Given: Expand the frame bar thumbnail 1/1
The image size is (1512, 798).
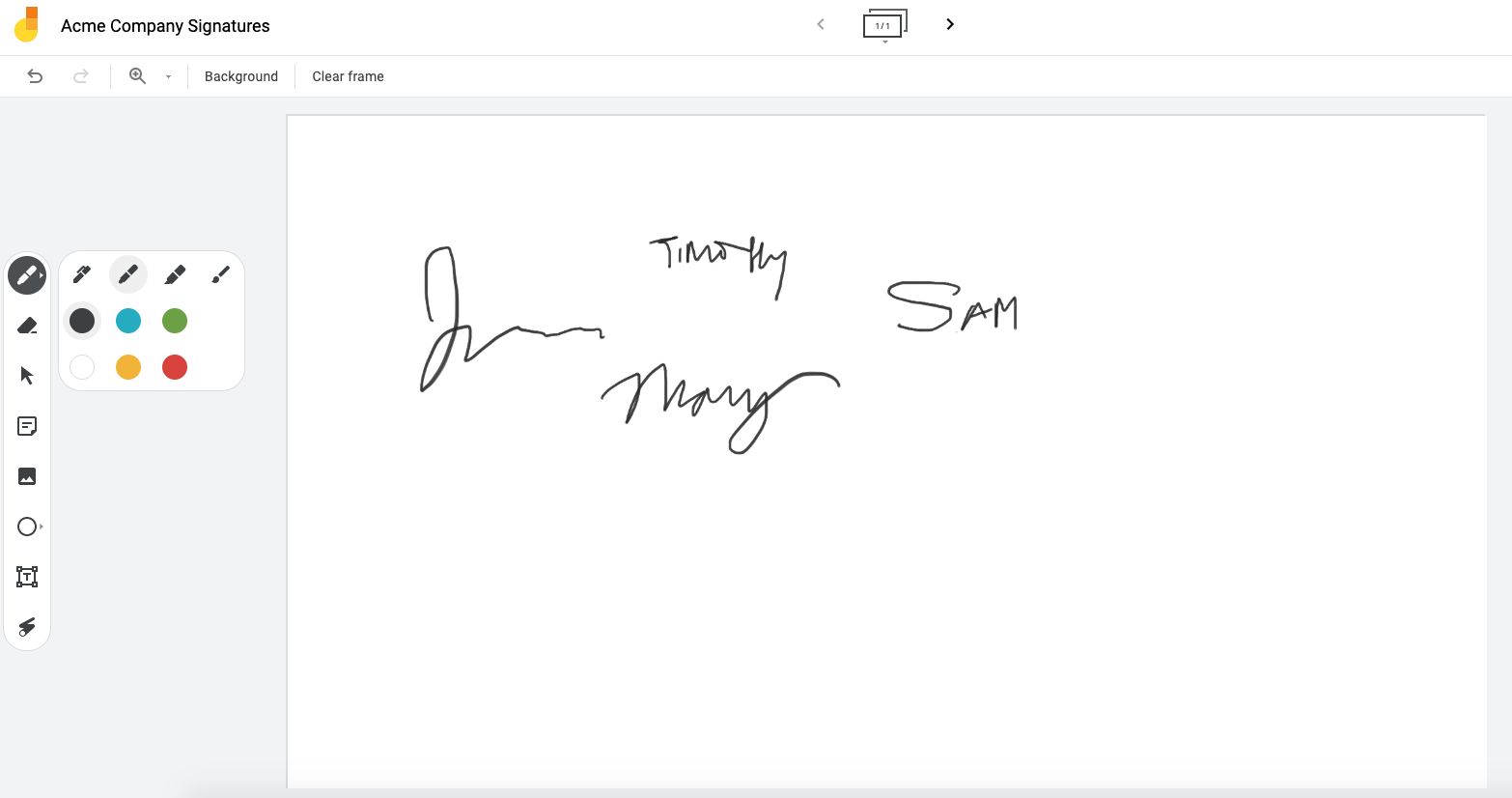Looking at the screenshot, I should [883, 26].
